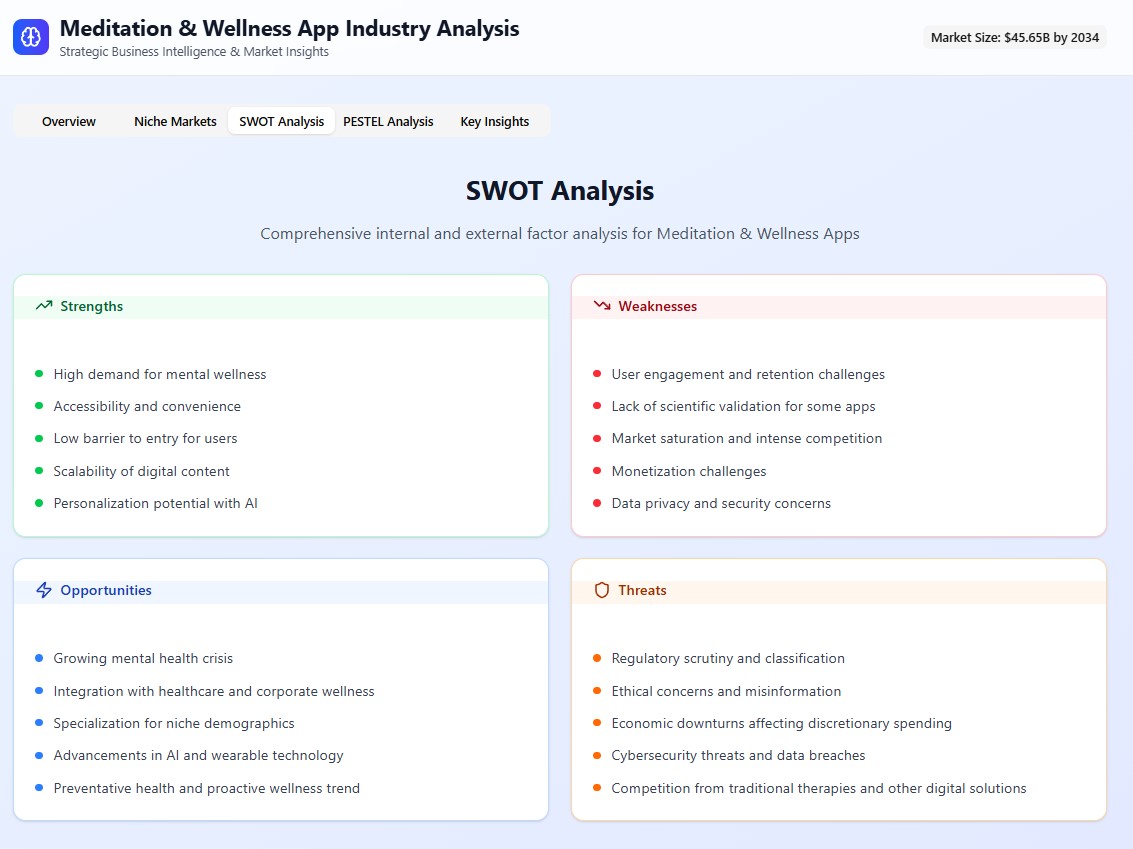The height and width of the screenshot is (849, 1133).
Task: Select the SWOT Analysis tab
Action: (281, 121)
